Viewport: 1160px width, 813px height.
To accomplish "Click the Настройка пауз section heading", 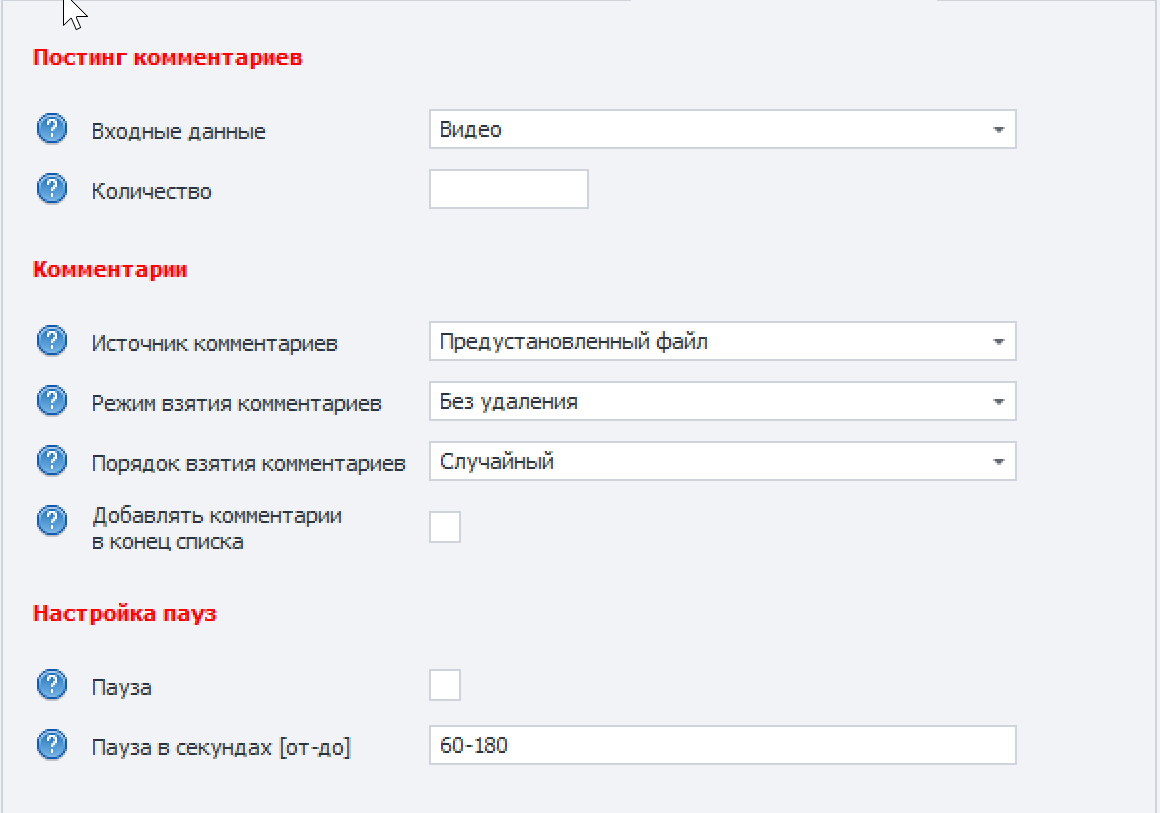I will [x=125, y=613].
